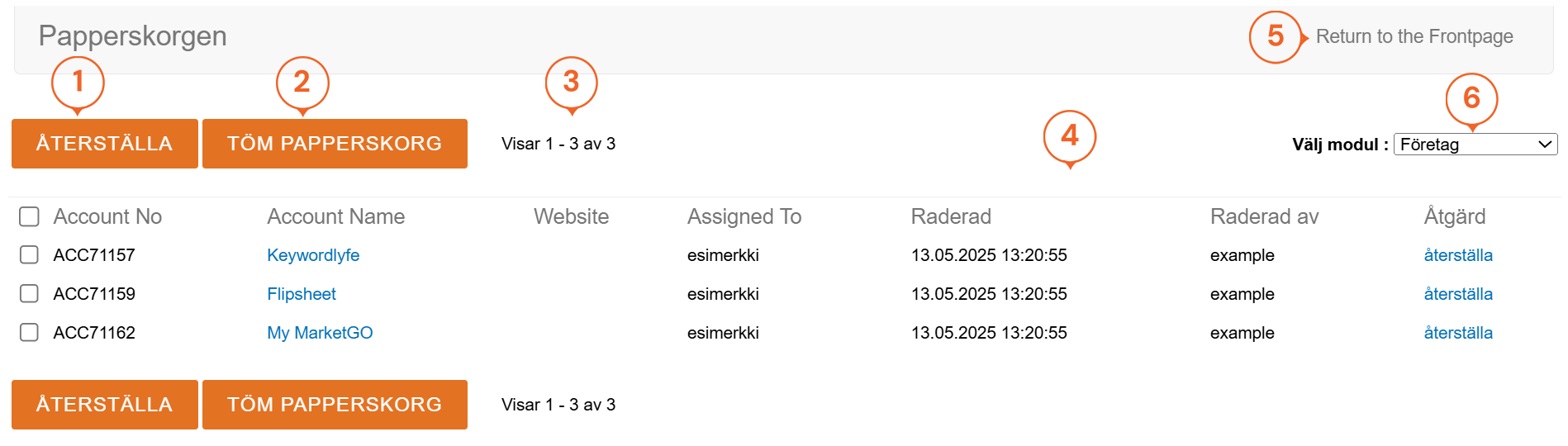Restore Keywordlyfe via its återställa link

point(1458,255)
